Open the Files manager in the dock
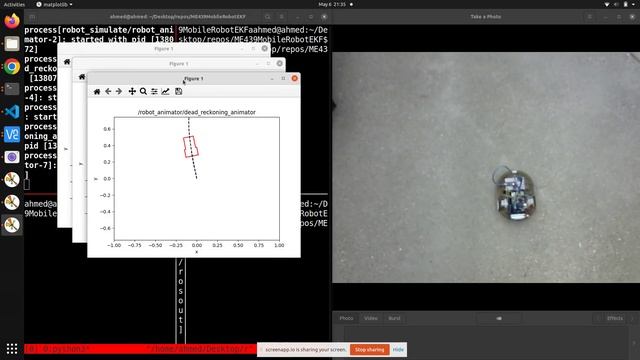The image size is (640, 360). tap(12, 43)
